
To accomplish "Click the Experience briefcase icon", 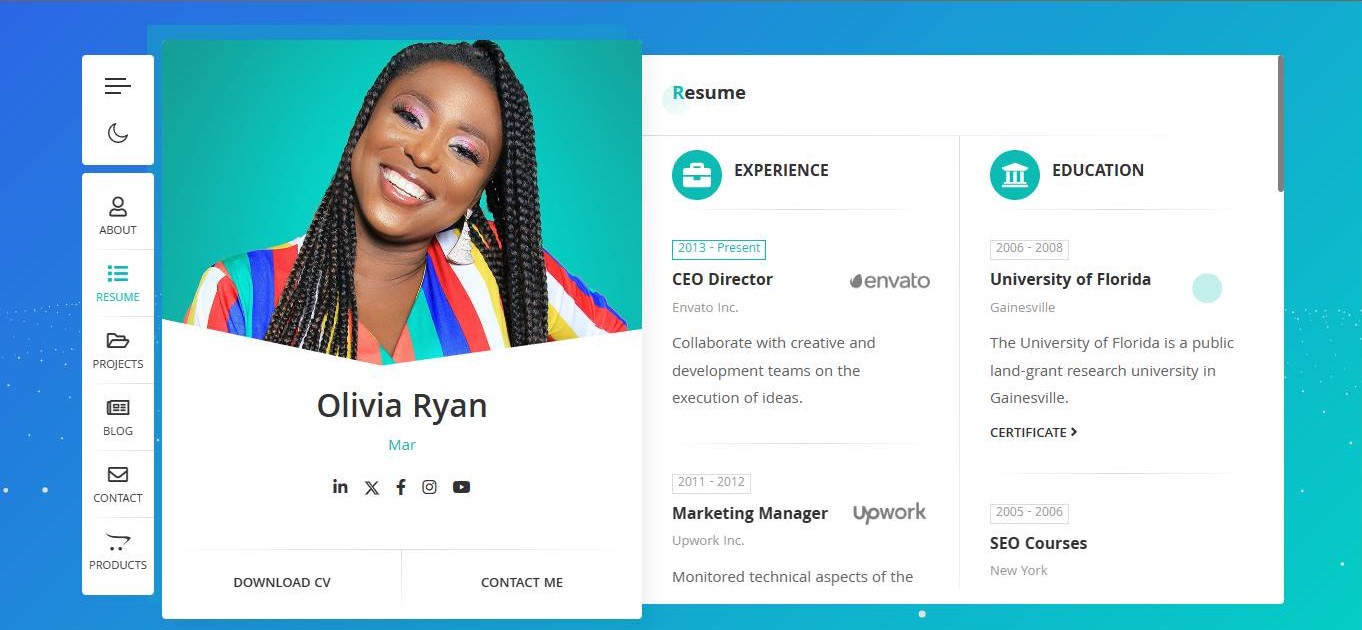I will point(697,175).
